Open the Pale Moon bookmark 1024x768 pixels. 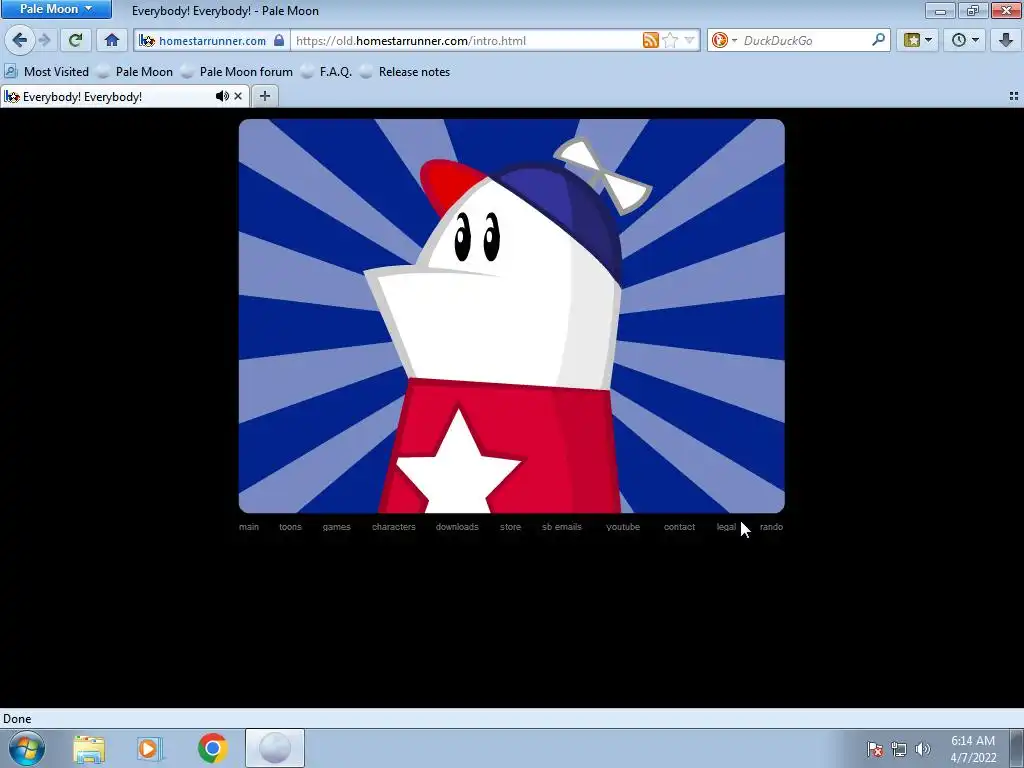point(135,72)
